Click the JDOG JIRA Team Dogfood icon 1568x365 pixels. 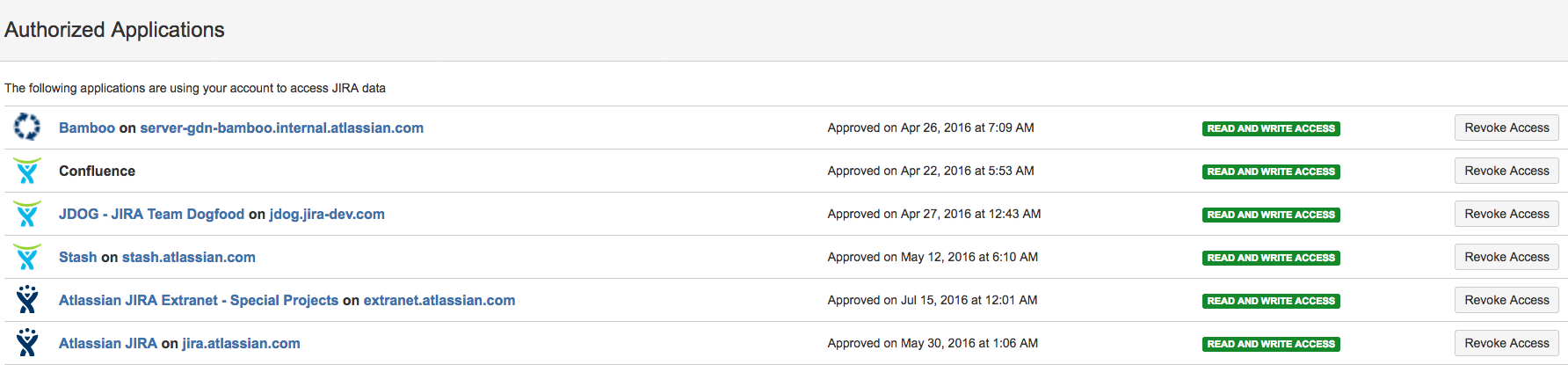click(27, 214)
